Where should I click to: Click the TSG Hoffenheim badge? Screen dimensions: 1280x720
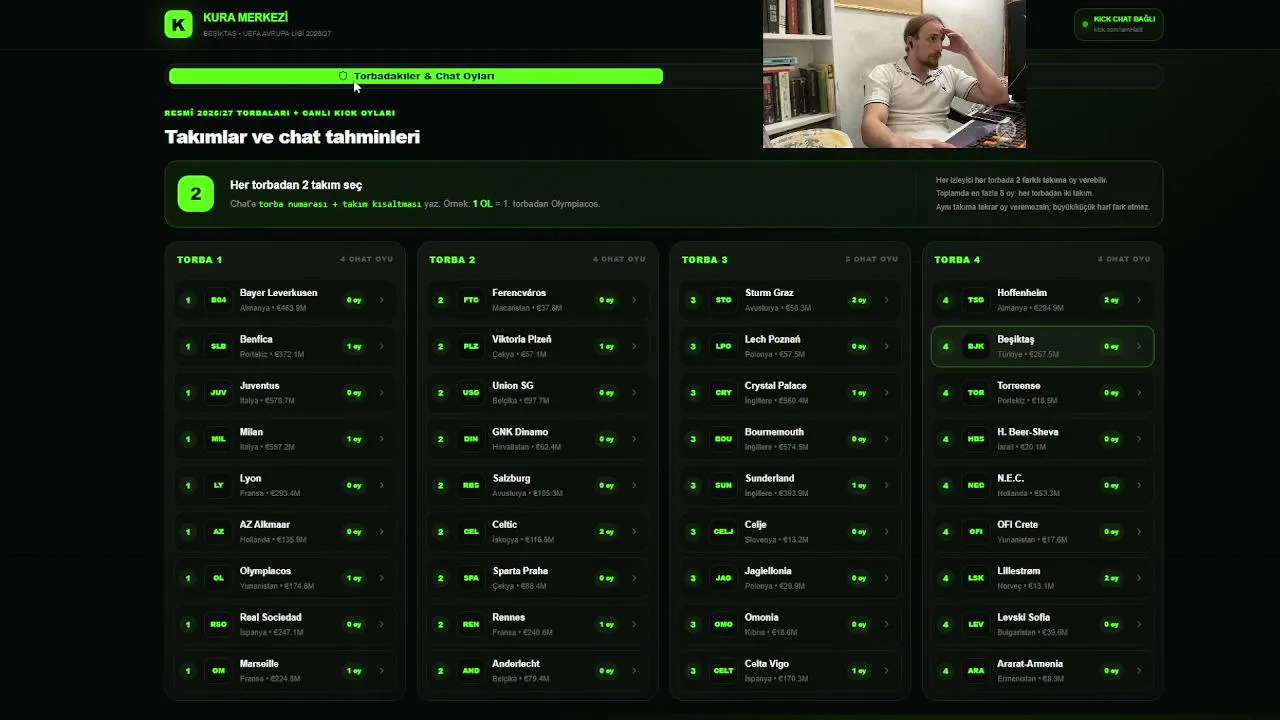click(x=976, y=300)
